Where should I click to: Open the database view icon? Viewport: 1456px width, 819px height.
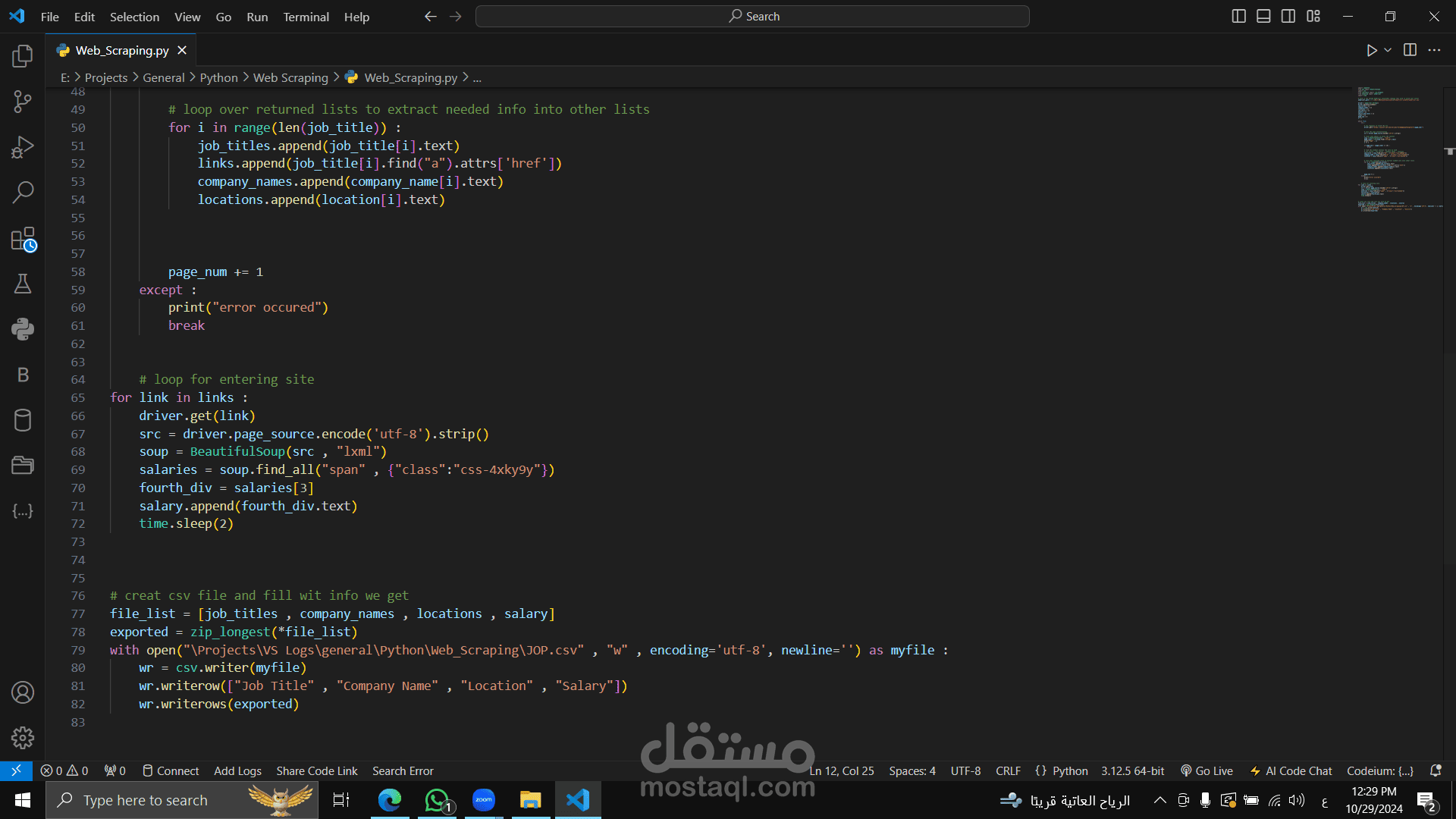click(23, 420)
